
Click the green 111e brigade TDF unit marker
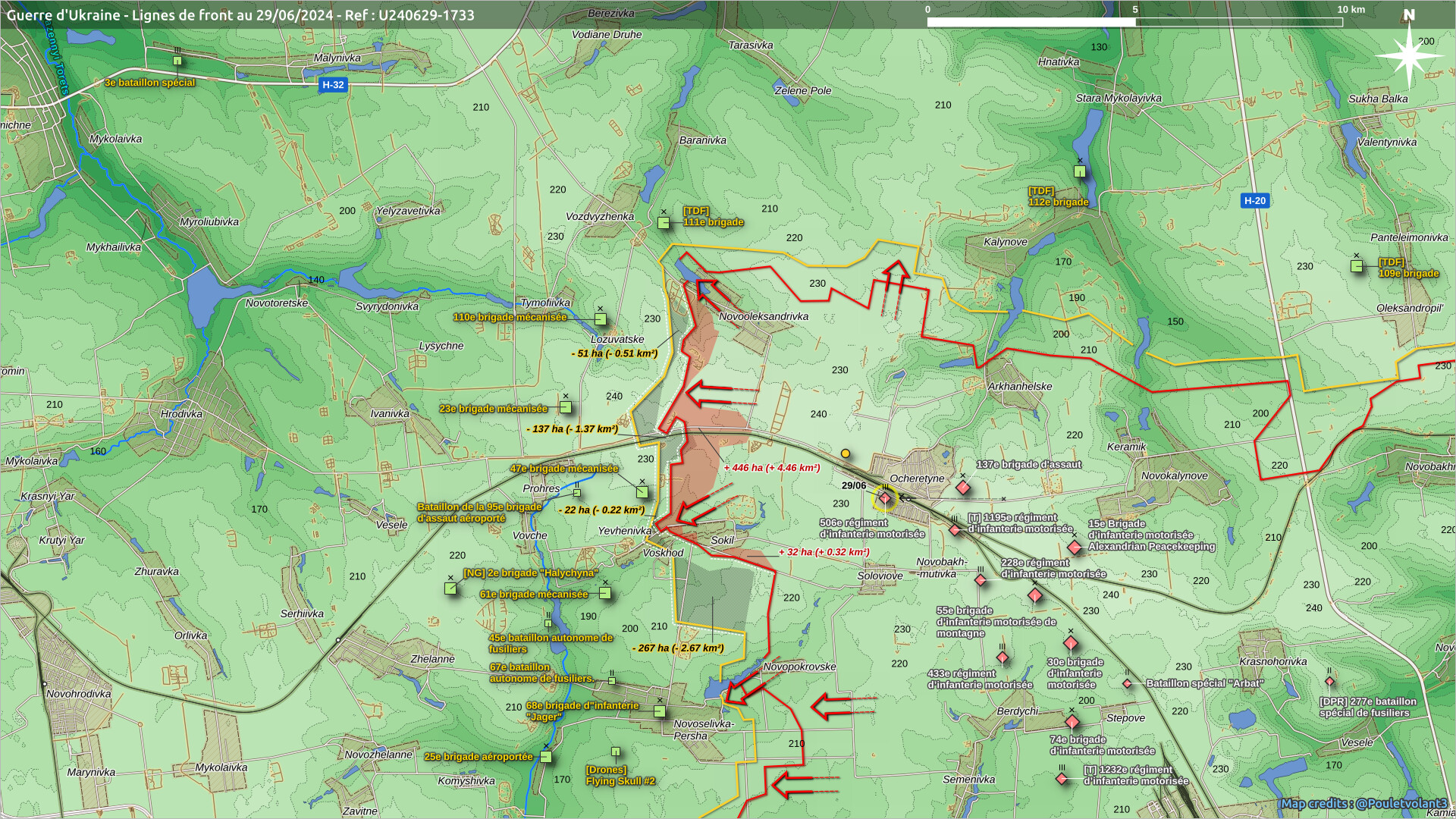(x=664, y=223)
